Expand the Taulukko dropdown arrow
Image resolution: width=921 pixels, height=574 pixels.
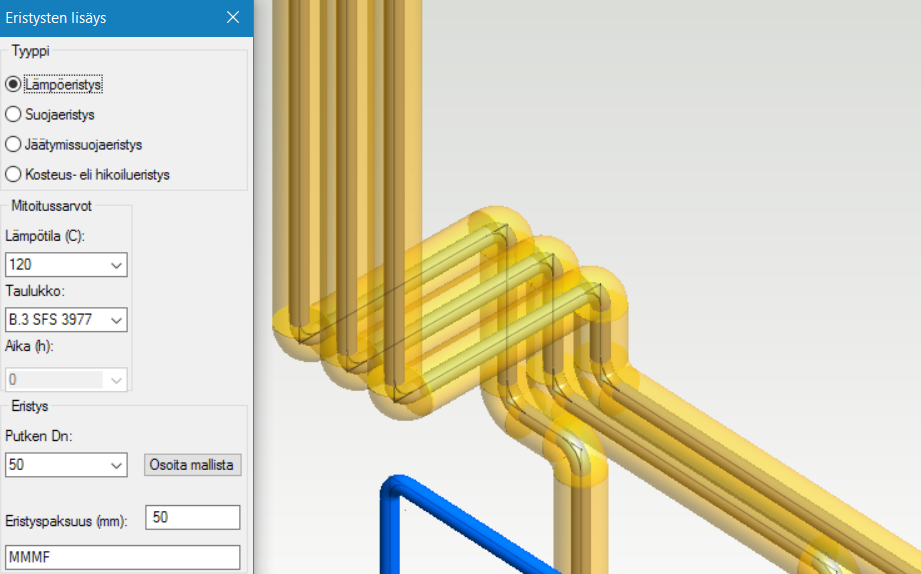116,320
